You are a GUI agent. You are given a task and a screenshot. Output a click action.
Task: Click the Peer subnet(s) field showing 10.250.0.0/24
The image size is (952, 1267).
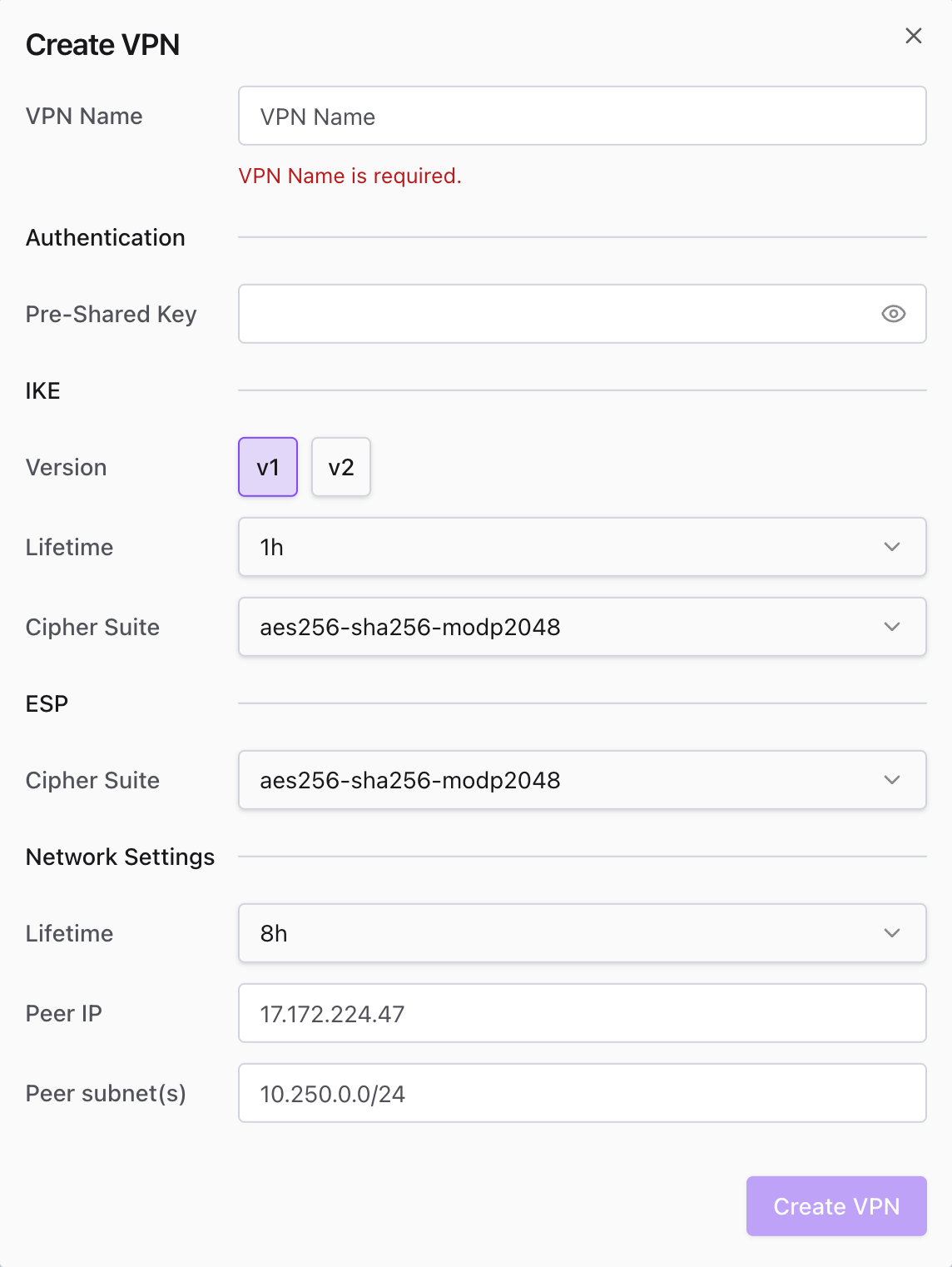(x=582, y=1093)
